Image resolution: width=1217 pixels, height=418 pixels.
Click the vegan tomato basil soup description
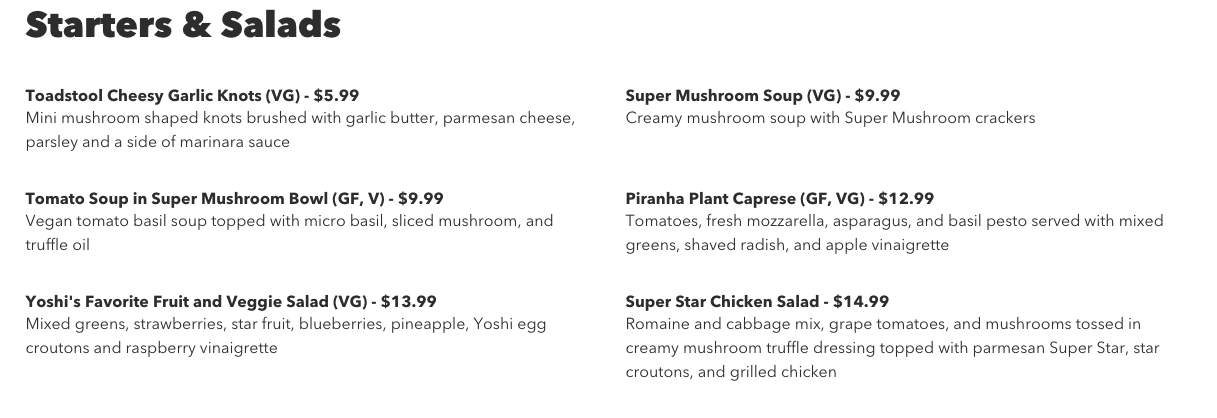(x=289, y=232)
